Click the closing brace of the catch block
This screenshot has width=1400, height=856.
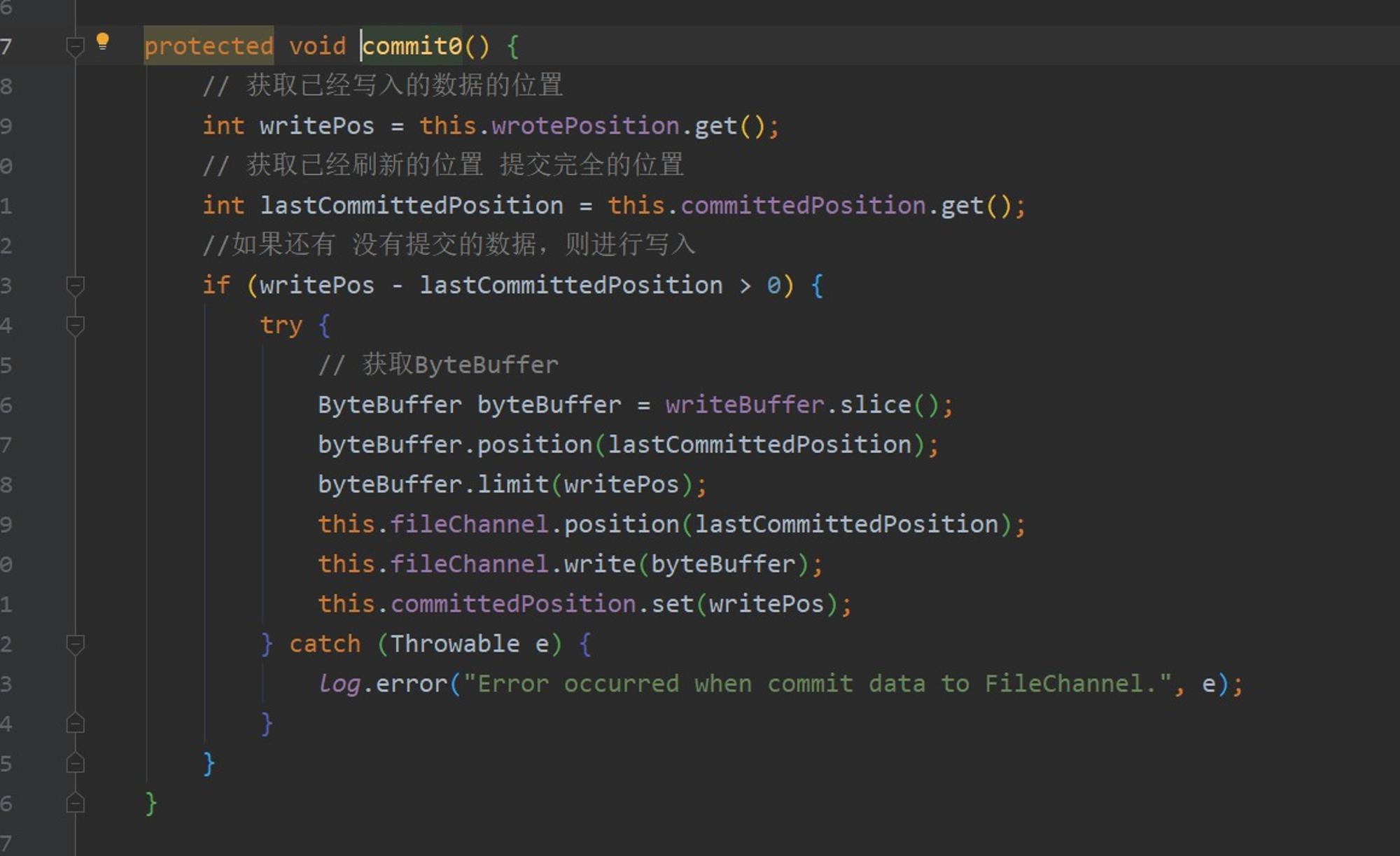click(267, 723)
